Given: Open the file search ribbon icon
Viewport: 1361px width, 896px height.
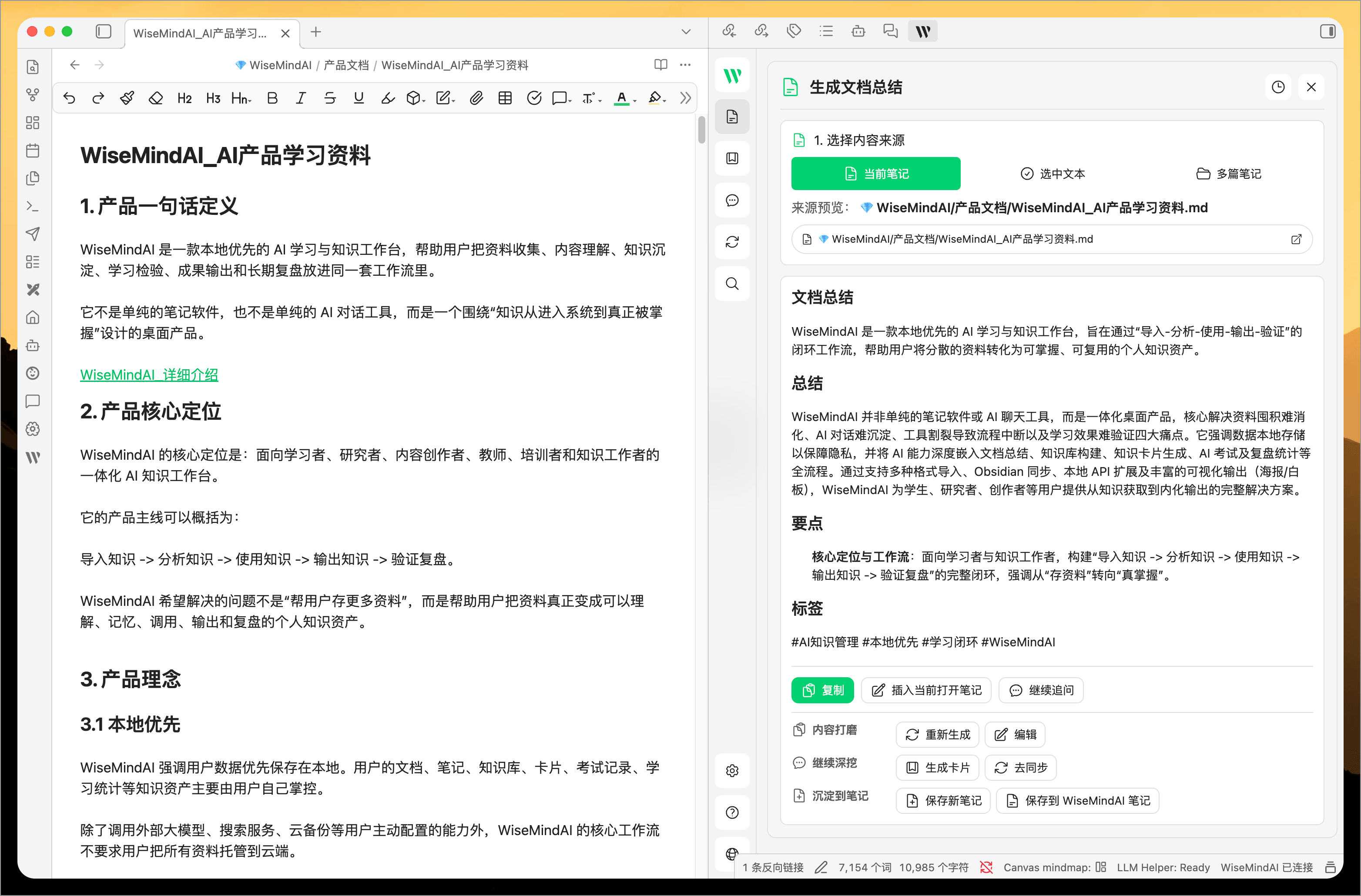Looking at the screenshot, I should tap(33, 67).
